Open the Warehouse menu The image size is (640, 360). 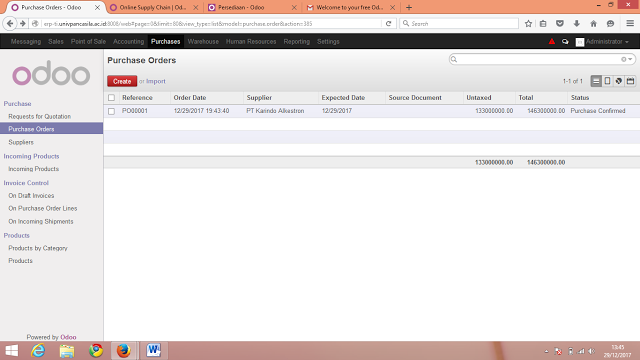click(203, 42)
